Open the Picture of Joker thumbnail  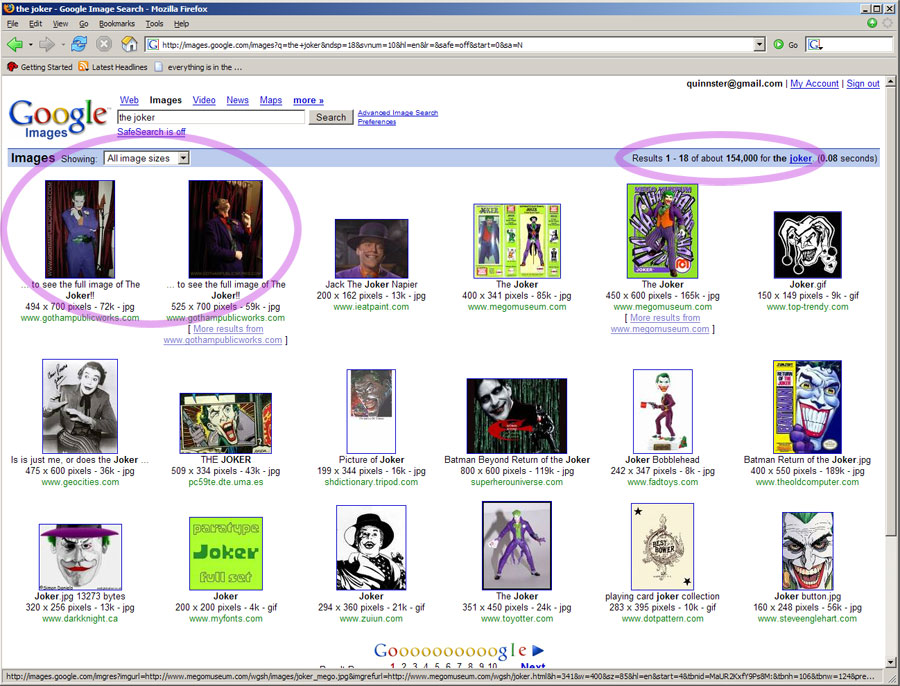coord(371,412)
